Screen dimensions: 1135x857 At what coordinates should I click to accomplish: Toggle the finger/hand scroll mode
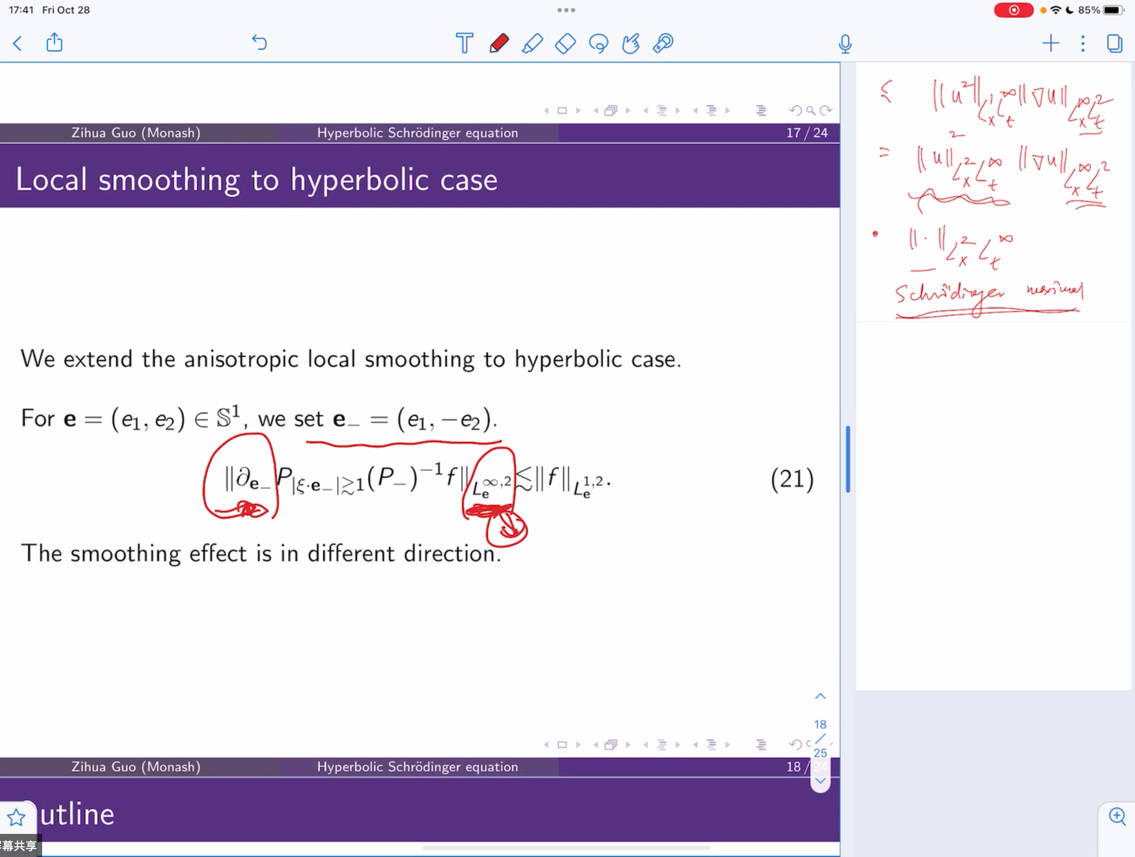point(631,43)
